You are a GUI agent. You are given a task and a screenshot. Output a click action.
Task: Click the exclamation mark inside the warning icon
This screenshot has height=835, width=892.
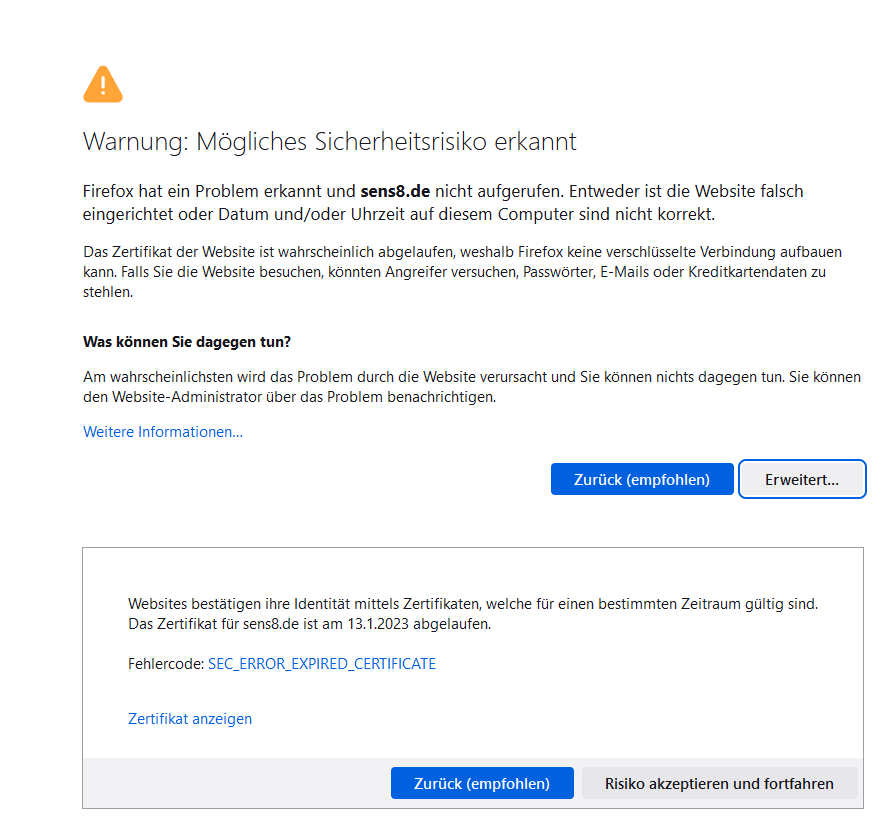click(x=101, y=88)
